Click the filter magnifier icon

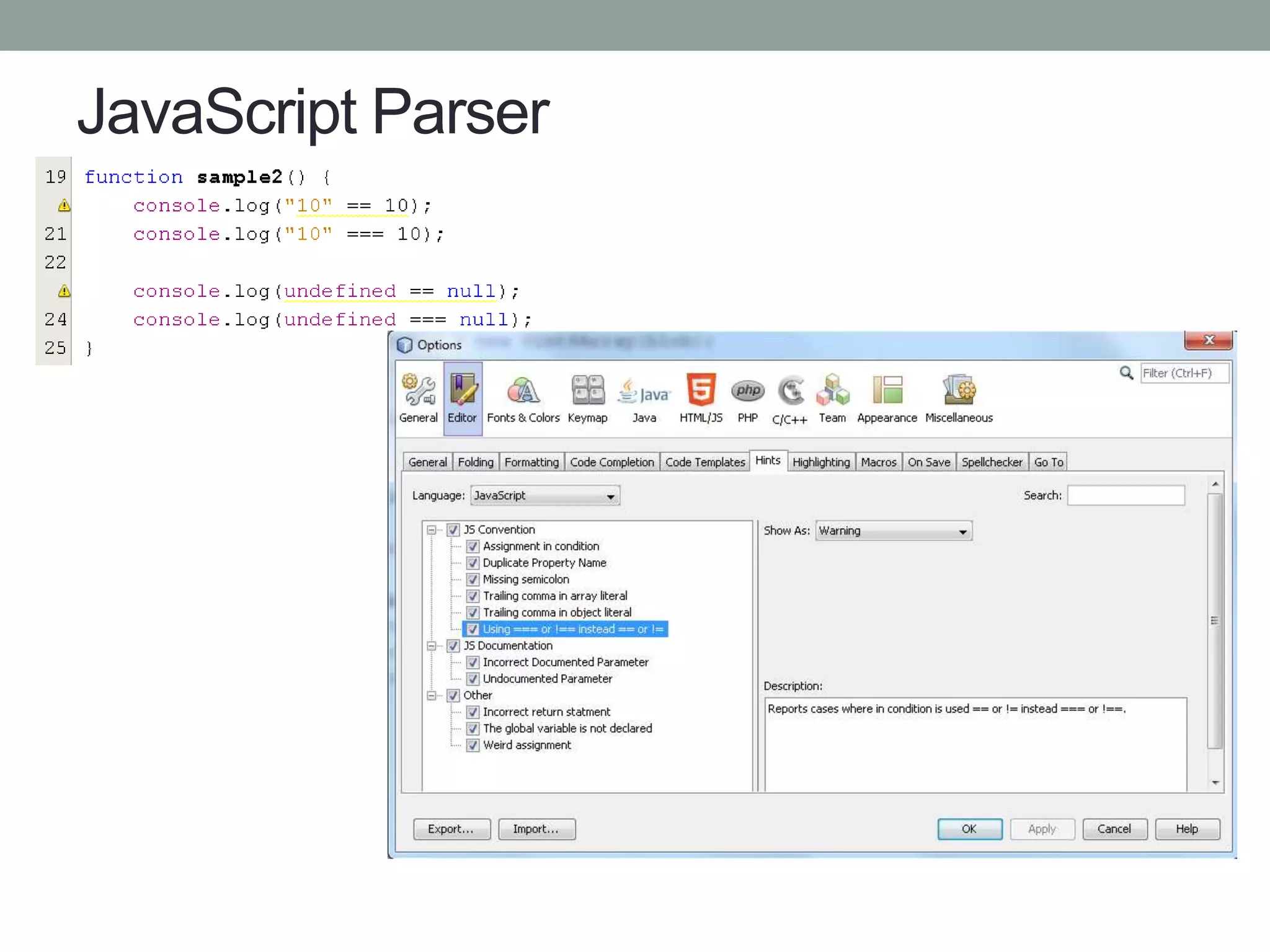coord(1126,372)
